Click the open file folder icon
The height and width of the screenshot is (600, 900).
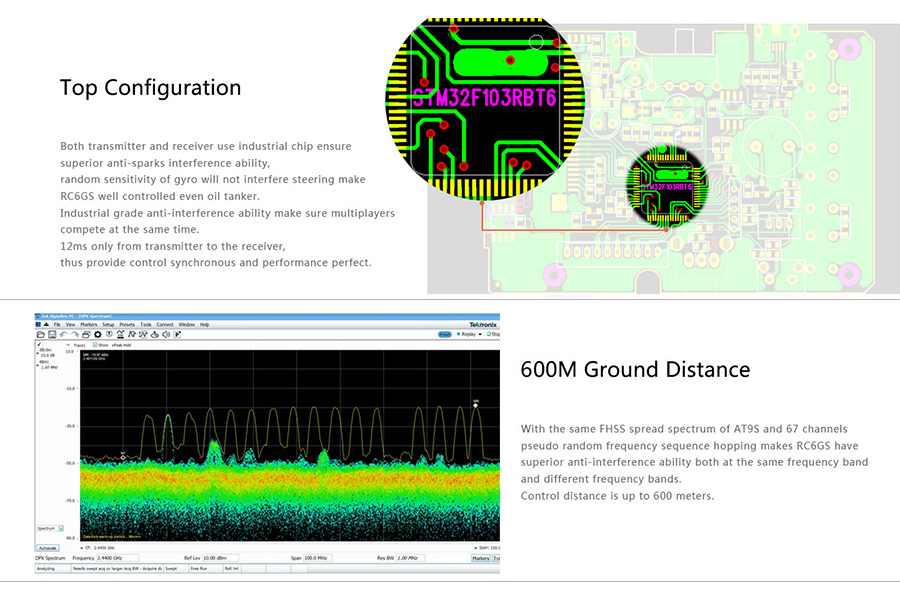(41, 335)
